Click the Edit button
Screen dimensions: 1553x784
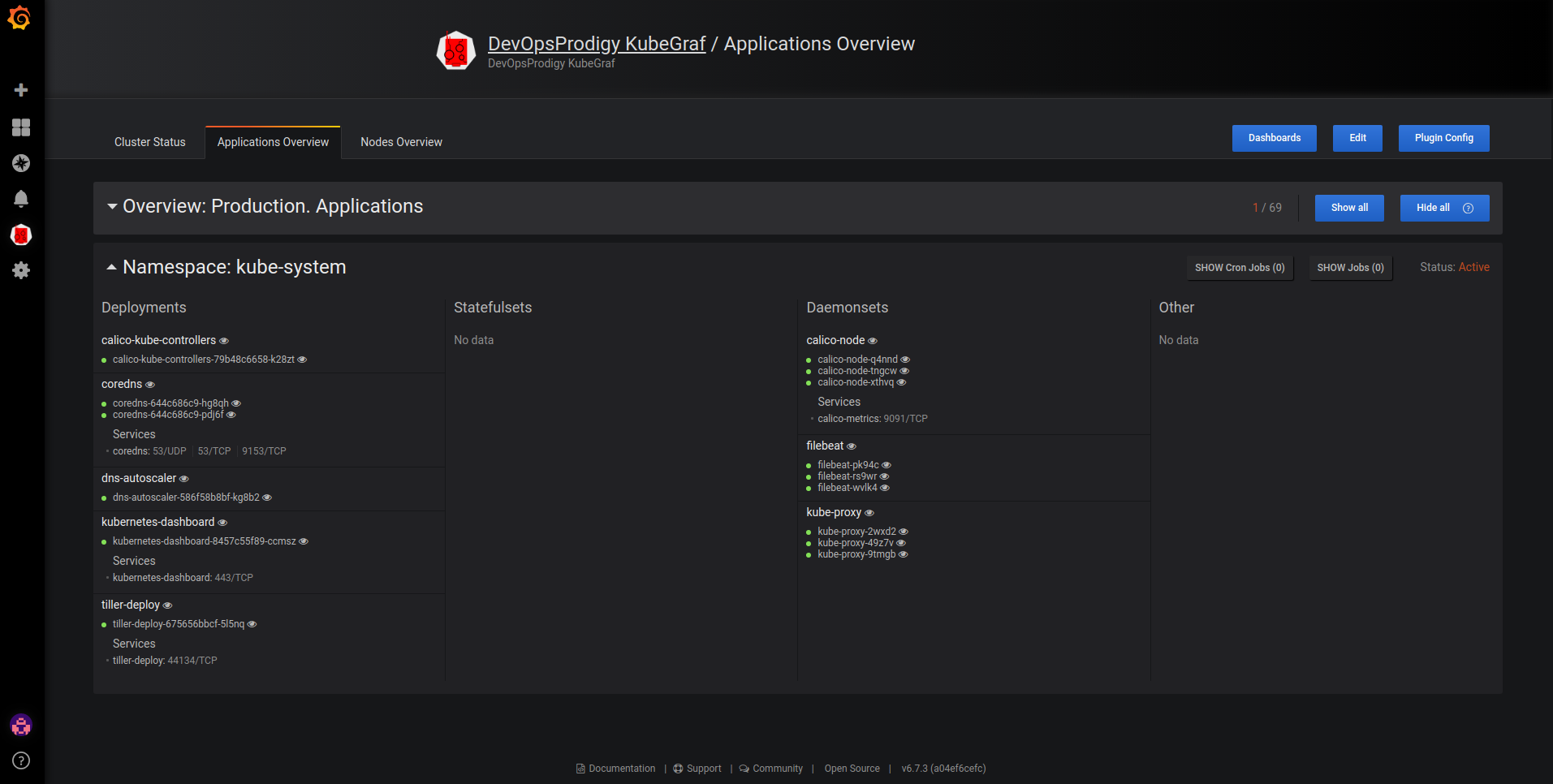click(1358, 138)
